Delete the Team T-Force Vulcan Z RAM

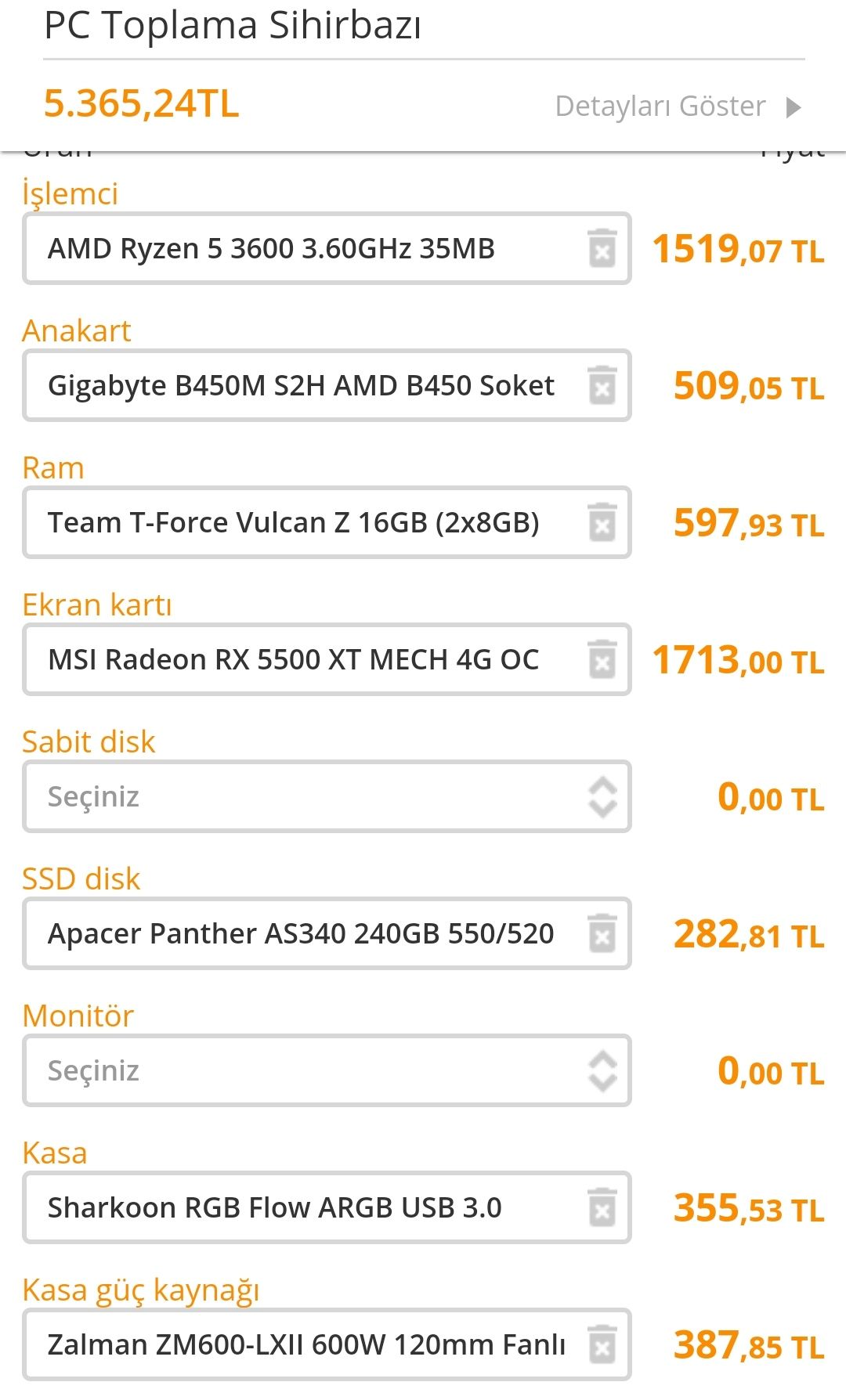point(602,523)
